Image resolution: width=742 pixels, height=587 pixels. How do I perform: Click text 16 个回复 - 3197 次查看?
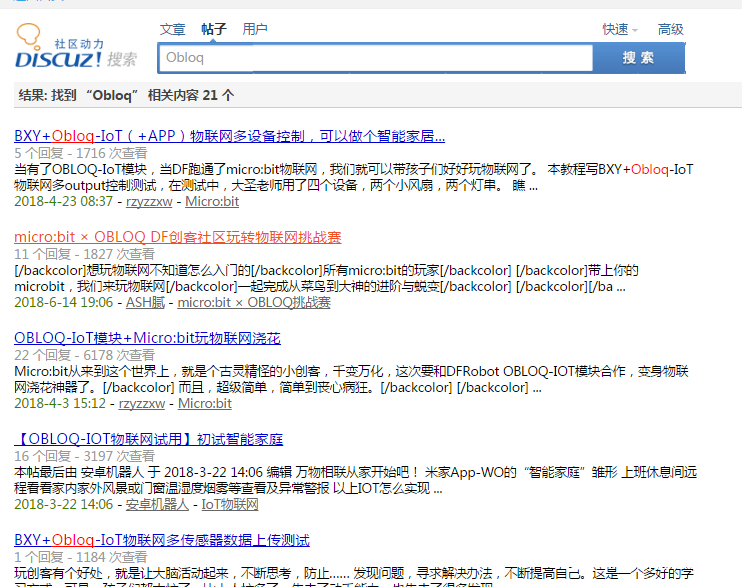(85, 456)
